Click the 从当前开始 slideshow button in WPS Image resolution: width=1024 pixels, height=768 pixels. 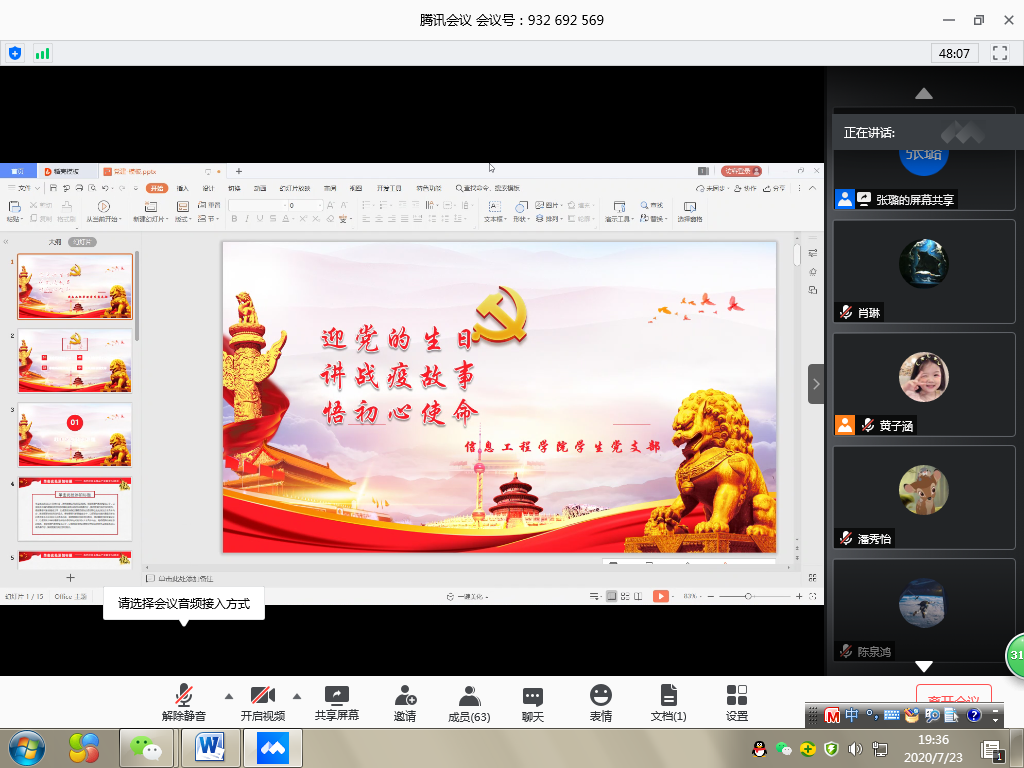[x=104, y=212]
